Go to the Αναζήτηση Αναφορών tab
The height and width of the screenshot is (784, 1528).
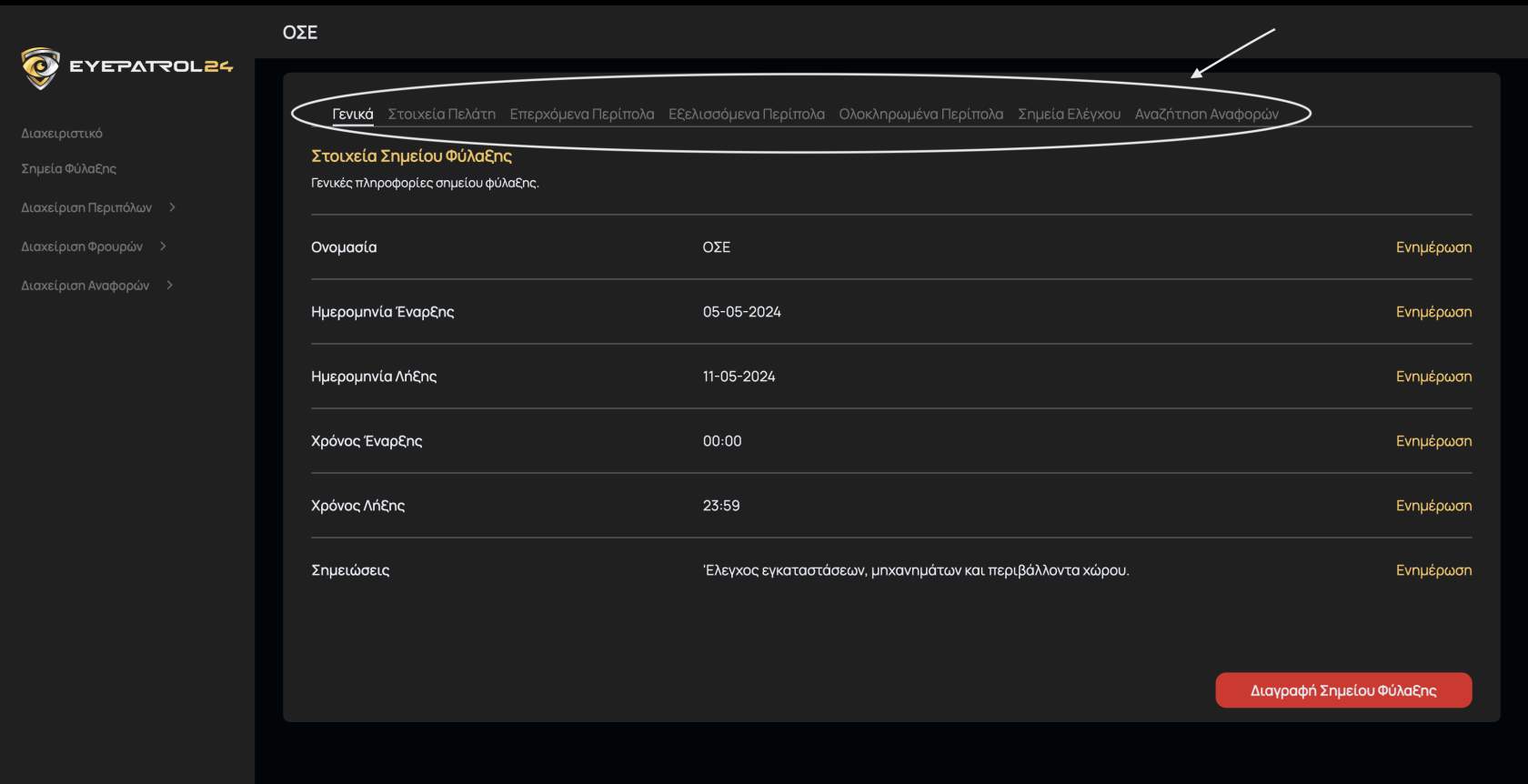(x=1207, y=115)
